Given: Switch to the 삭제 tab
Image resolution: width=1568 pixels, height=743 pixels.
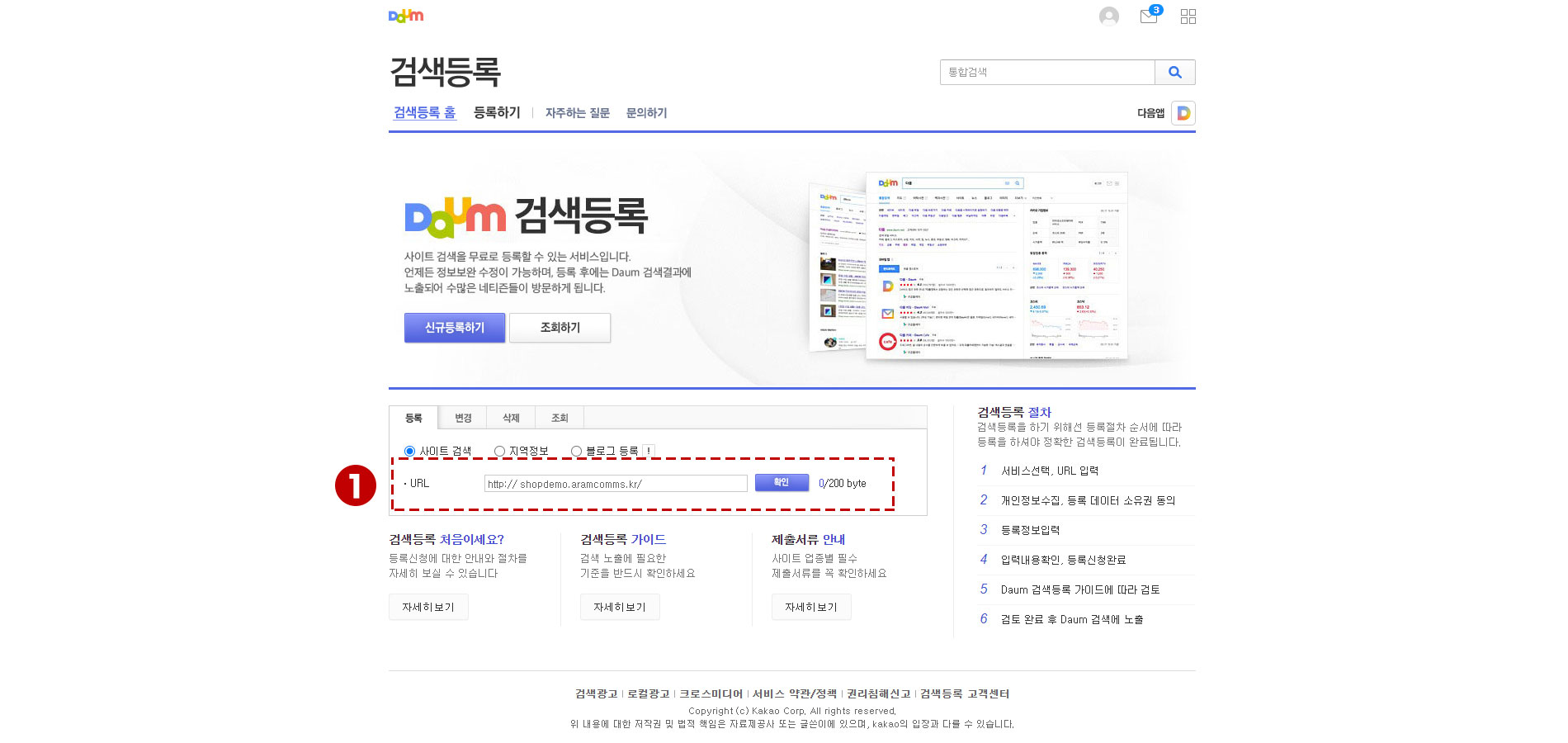Looking at the screenshot, I should [512, 418].
